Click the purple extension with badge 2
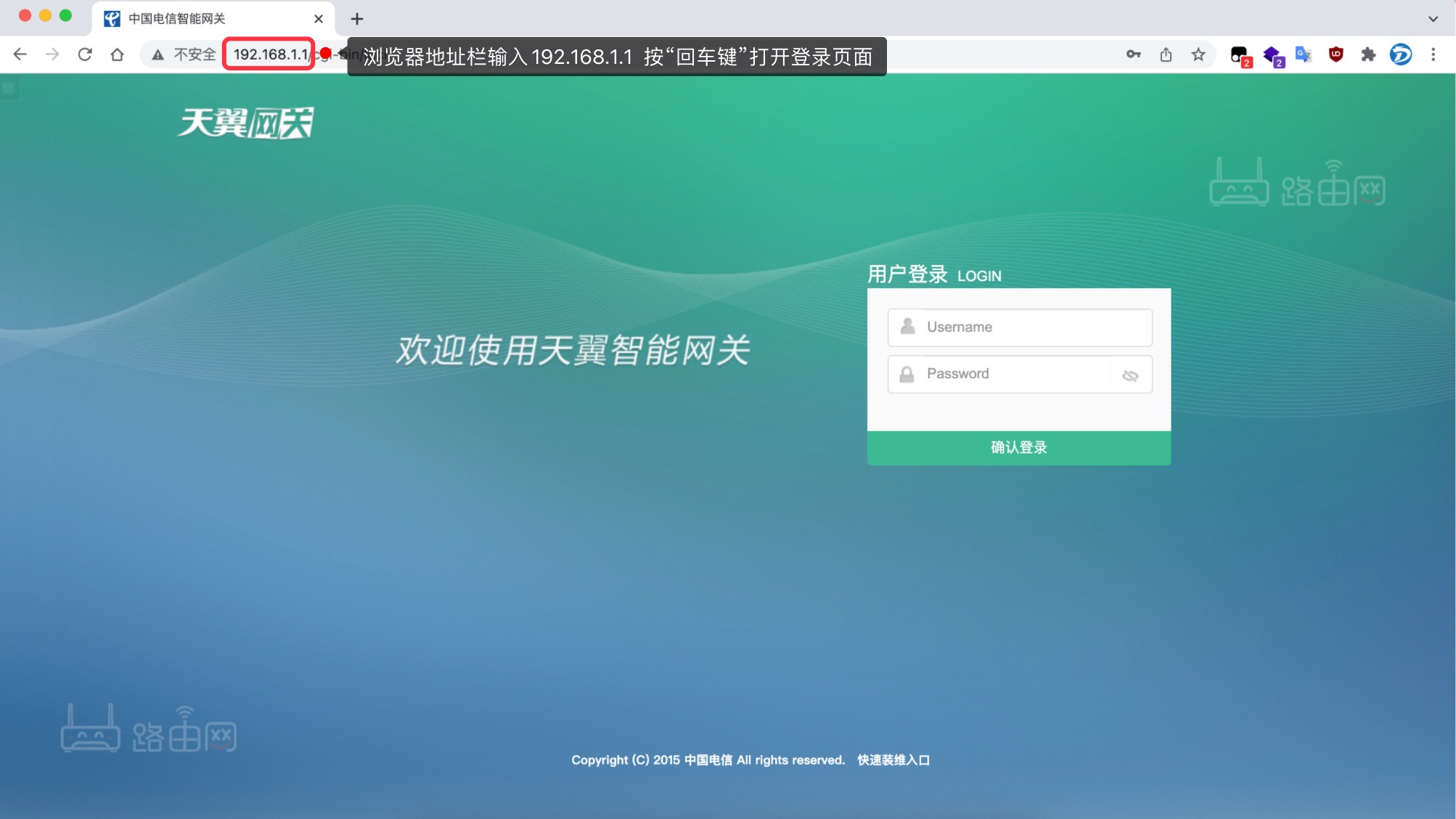Viewport: 1456px width, 819px height. (1272, 54)
